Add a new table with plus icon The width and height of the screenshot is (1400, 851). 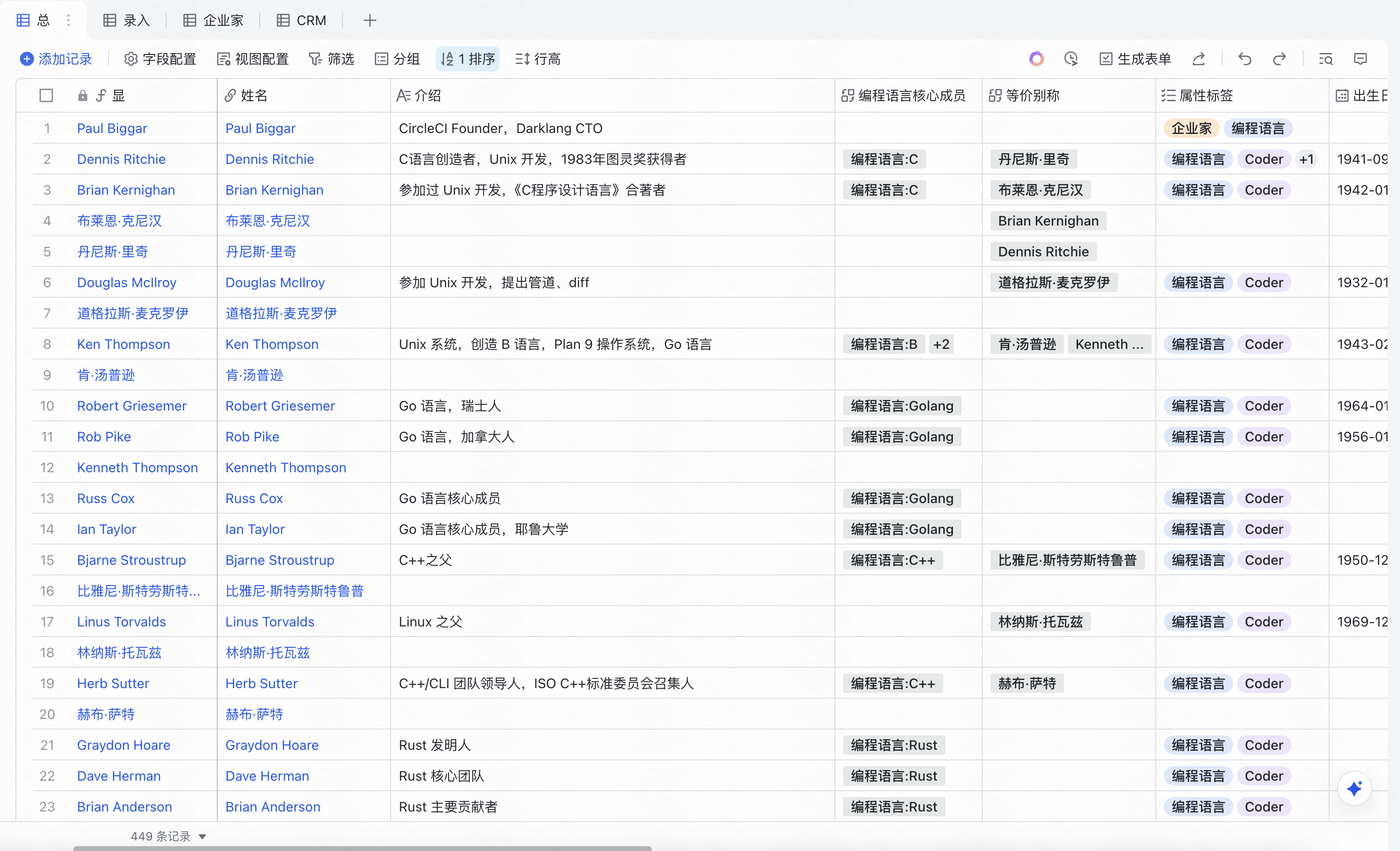pos(370,20)
